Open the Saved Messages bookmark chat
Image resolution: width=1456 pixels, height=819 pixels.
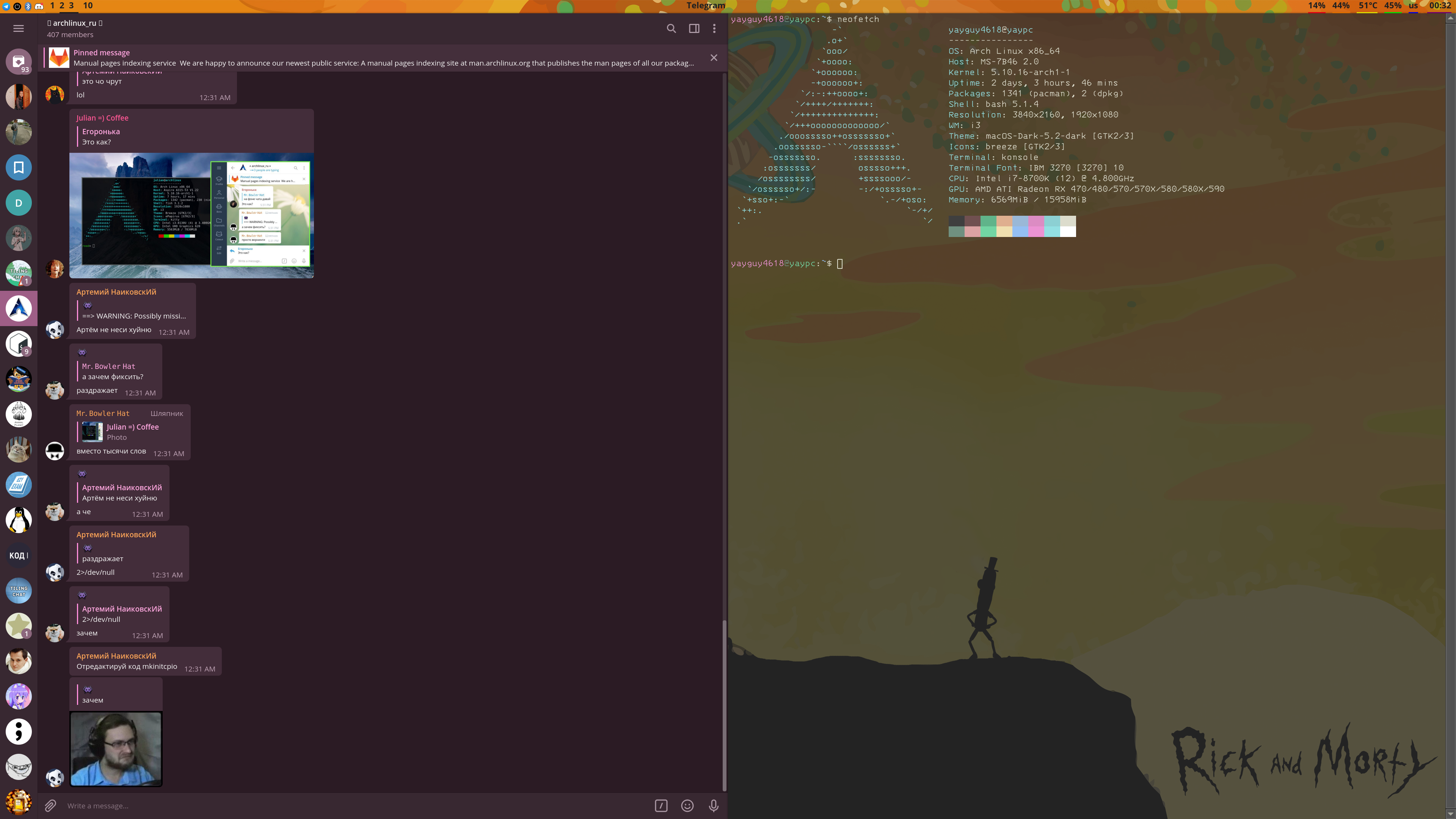[19, 167]
